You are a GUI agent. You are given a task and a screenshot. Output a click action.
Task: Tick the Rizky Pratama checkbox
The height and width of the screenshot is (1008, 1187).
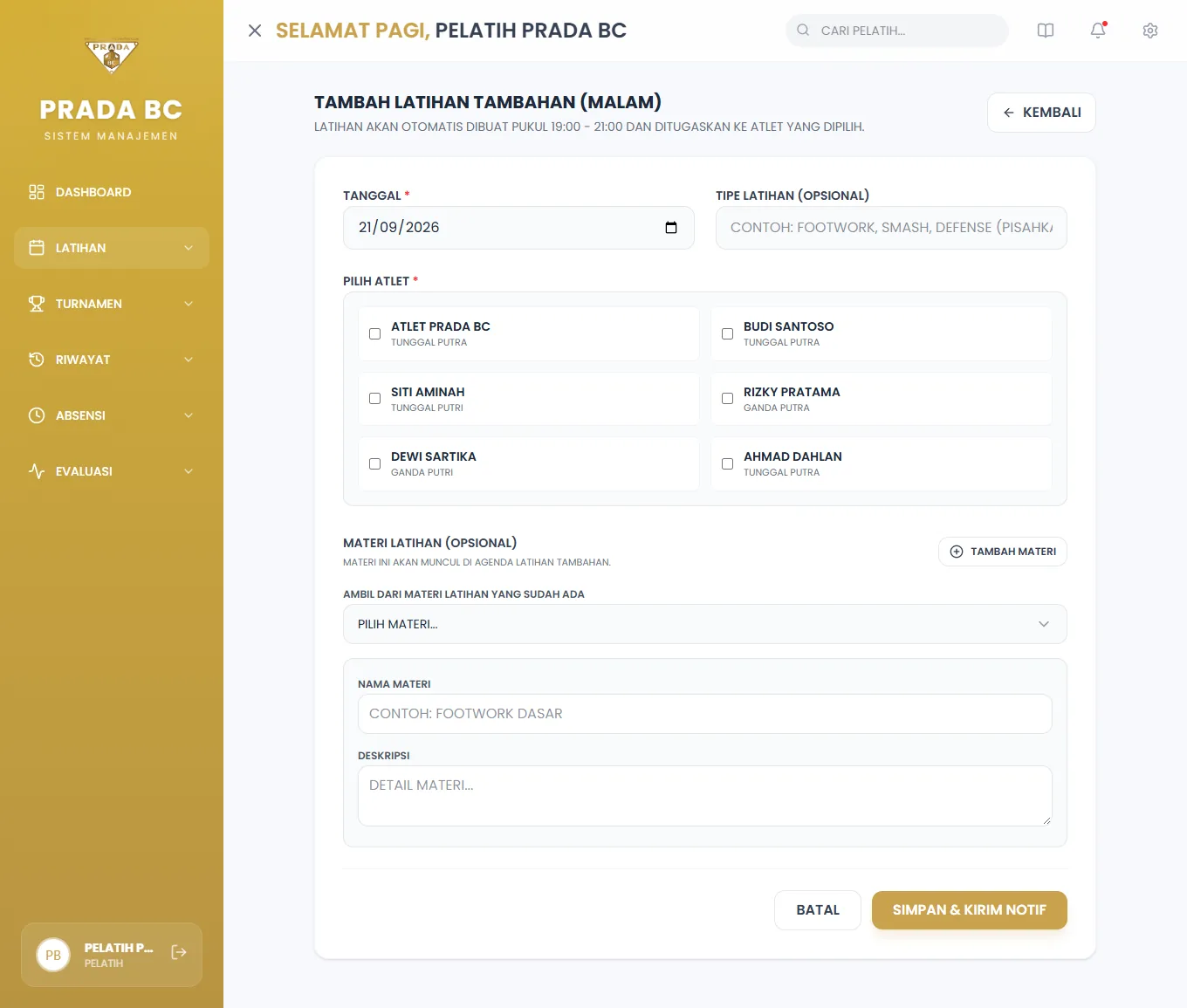pyautogui.click(x=727, y=399)
